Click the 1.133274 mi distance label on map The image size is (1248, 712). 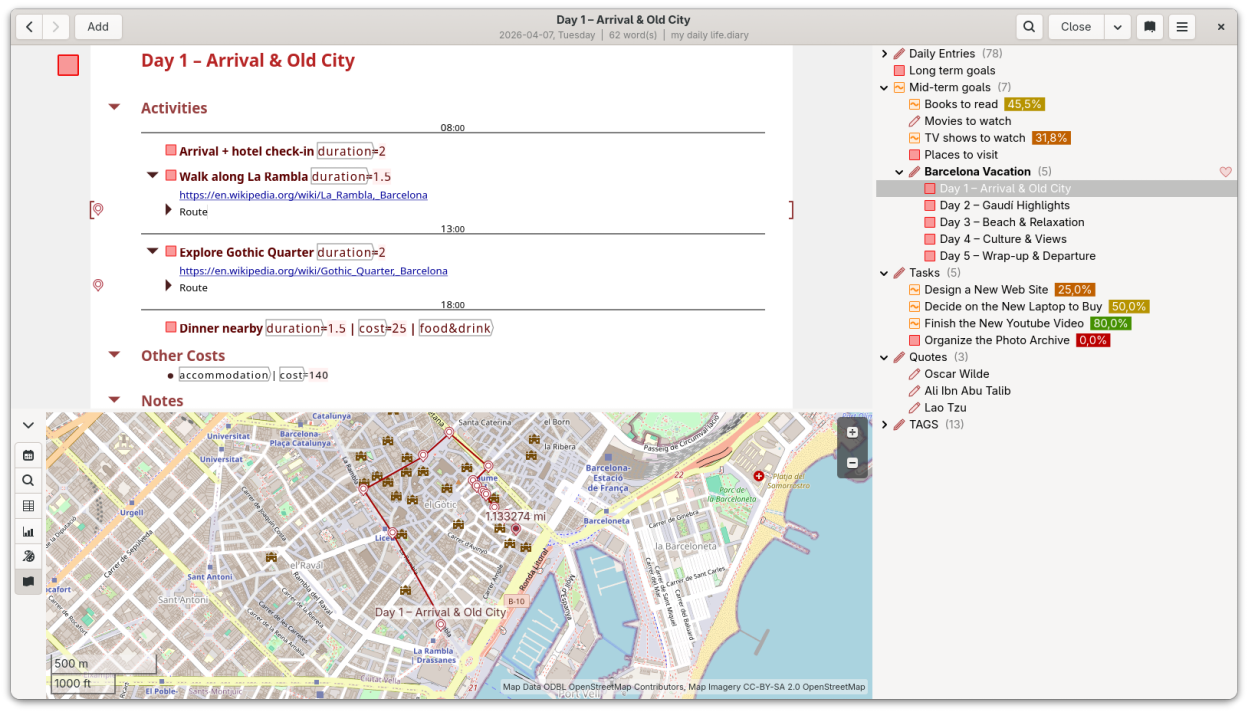515,516
